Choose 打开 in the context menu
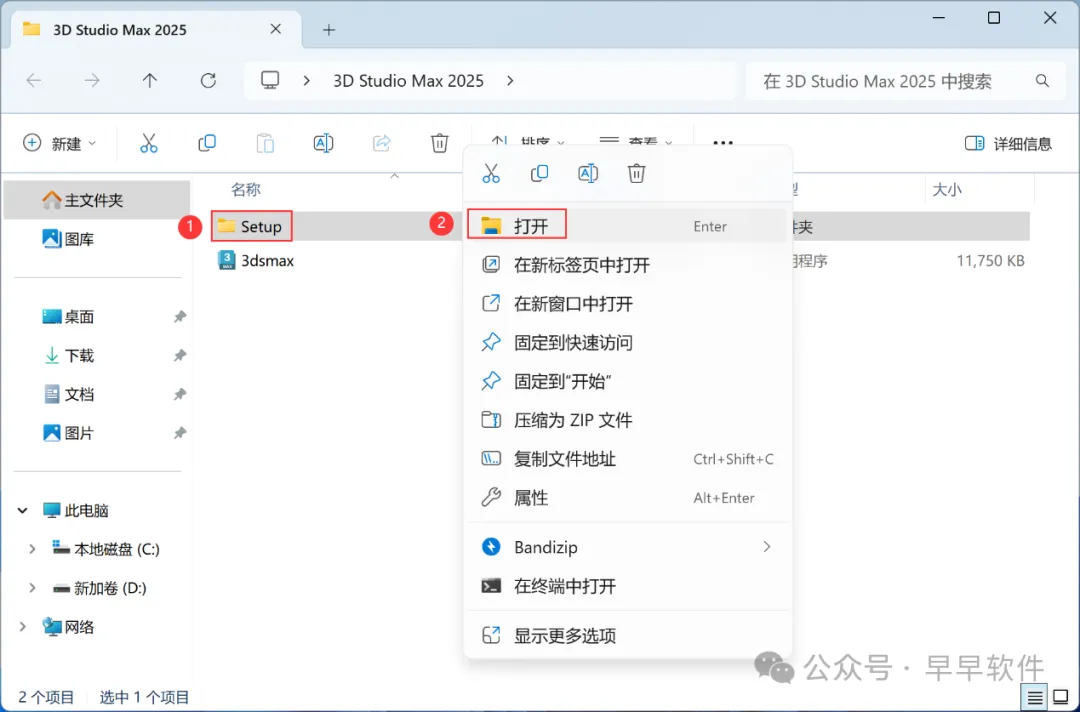The width and height of the screenshot is (1080, 712). 625,226
